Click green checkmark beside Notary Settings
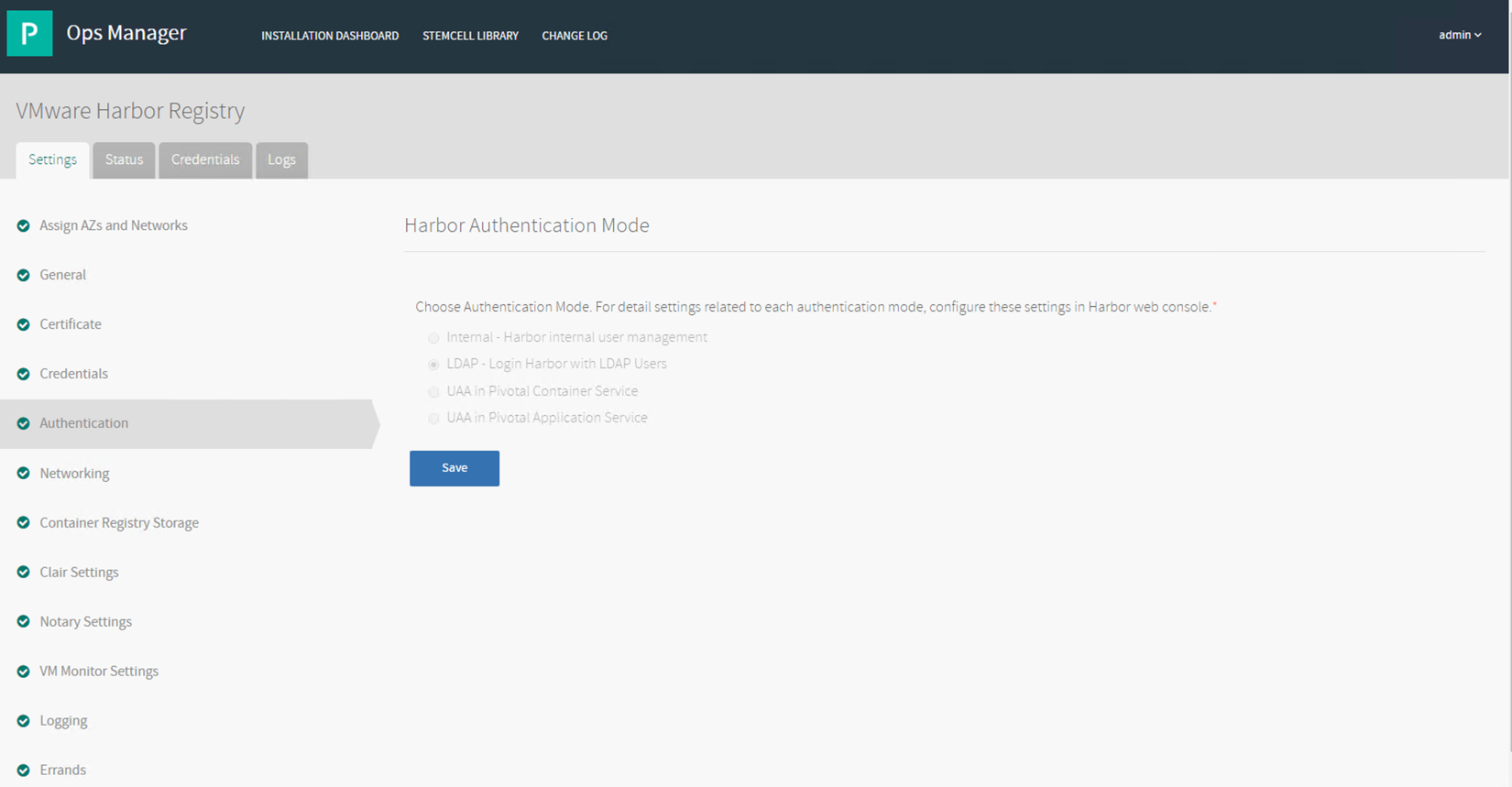 point(24,621)
